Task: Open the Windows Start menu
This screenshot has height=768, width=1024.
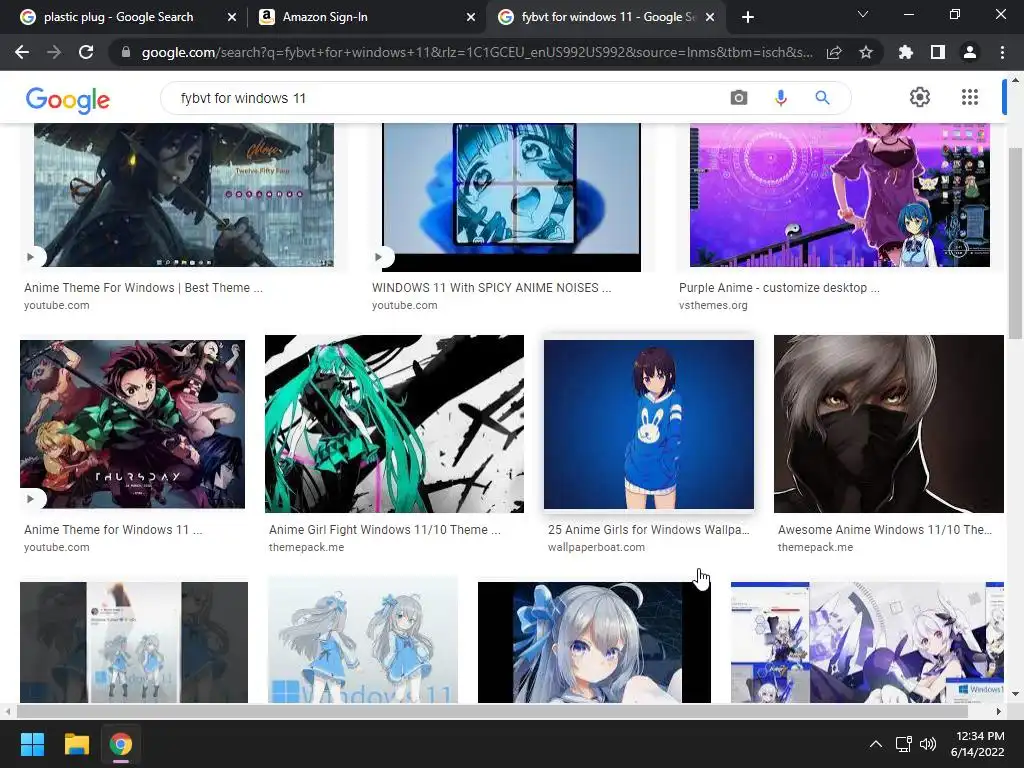Action: (x=32, y=744)
